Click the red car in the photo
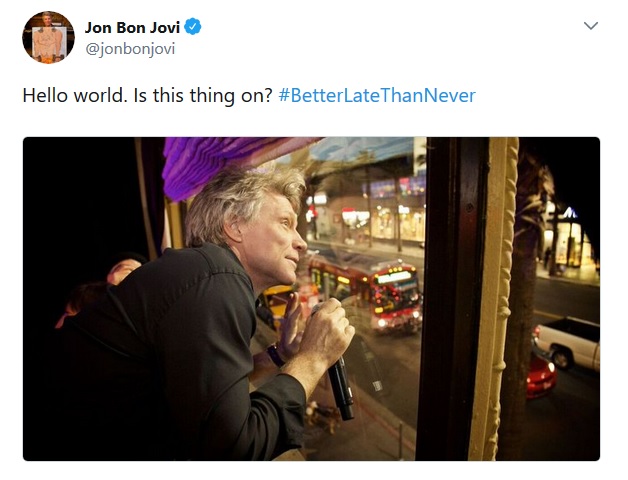Image resolution: width=628 pixels, height=480 pixels. click(541, 377)
